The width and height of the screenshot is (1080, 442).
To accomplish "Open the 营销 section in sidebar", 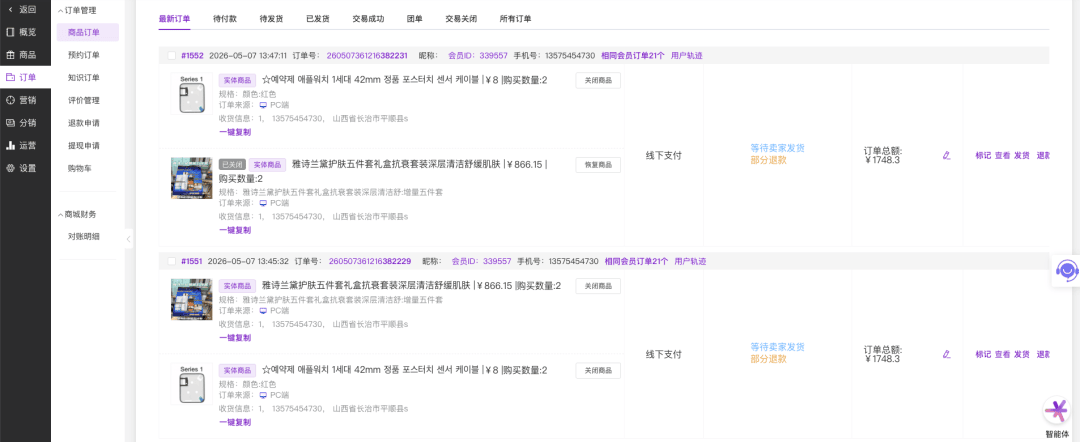I will coord(21,100).
